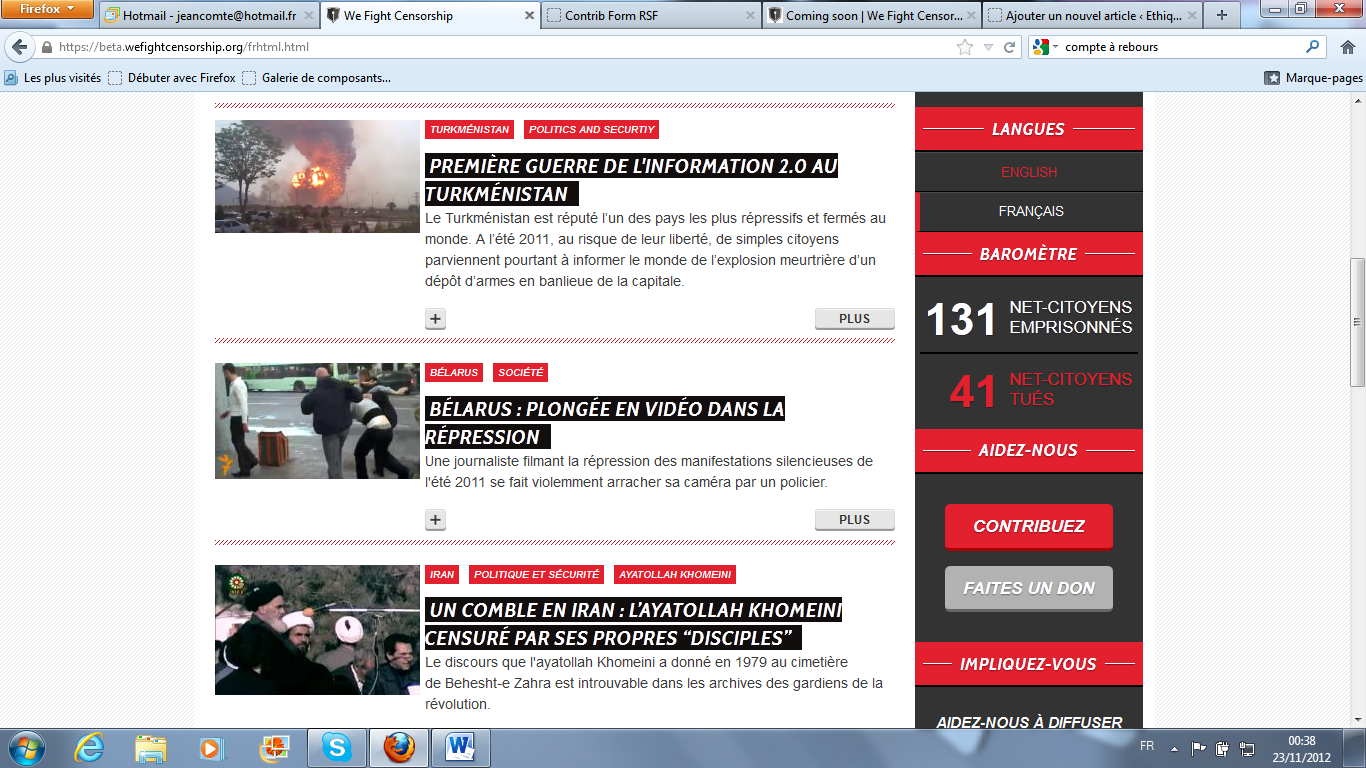Click the Firefox back arrow button
The image size is (1366, 768).
[19, 47]
